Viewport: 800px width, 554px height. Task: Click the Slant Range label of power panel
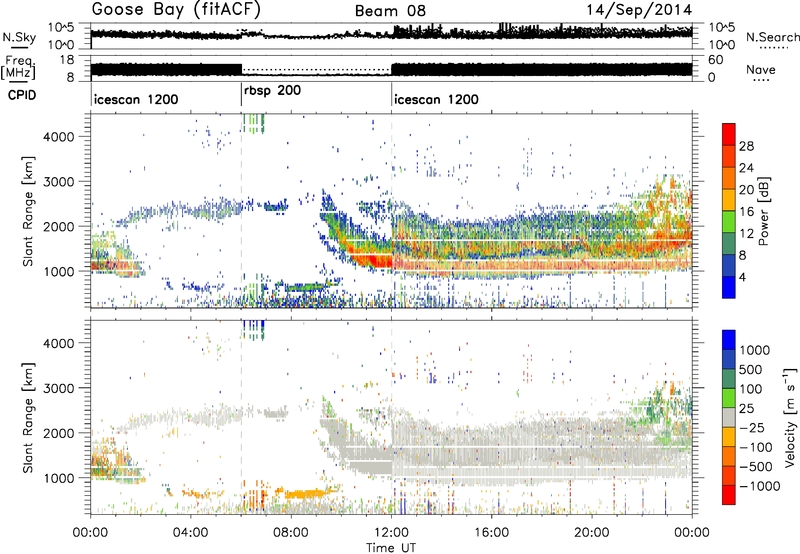(x=28, y=211)
